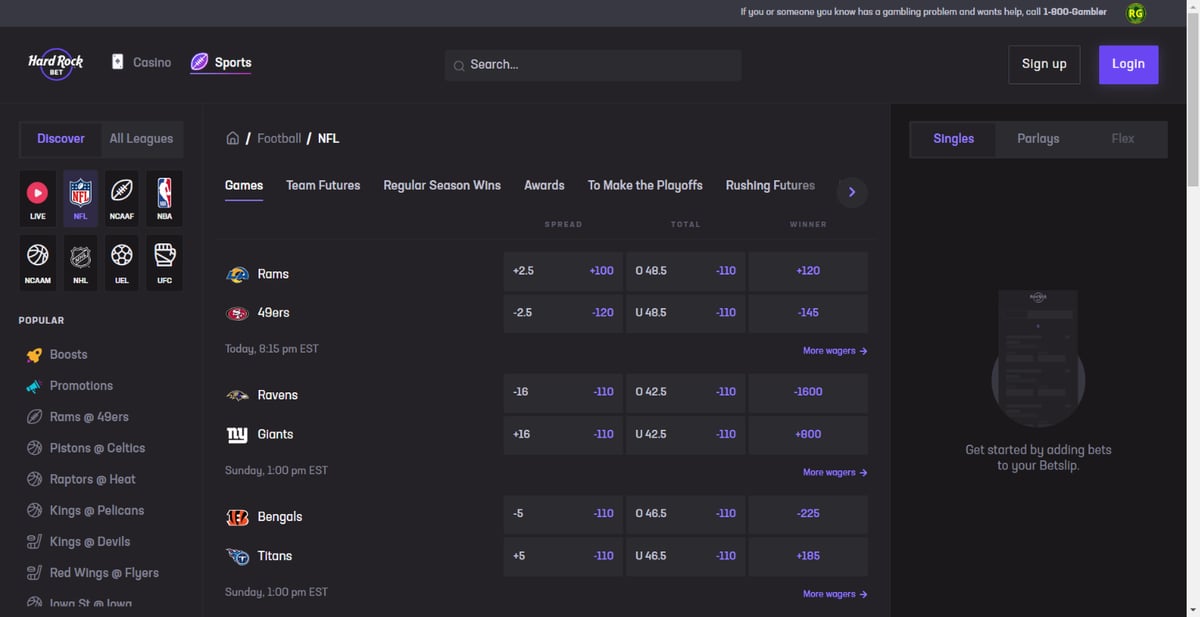Click the home breadcrumb icon
Image resolution: width=1200 pixels, height=617 pixels.
(x=232, y=138)
